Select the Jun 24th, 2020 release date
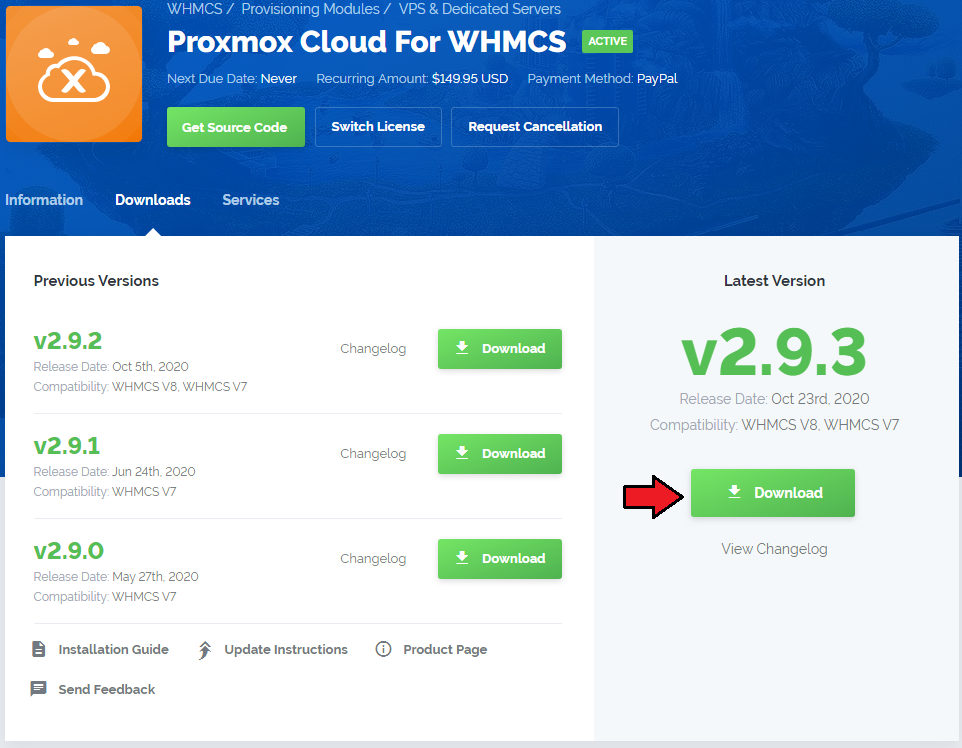962x748 pixels. point(154,471)
